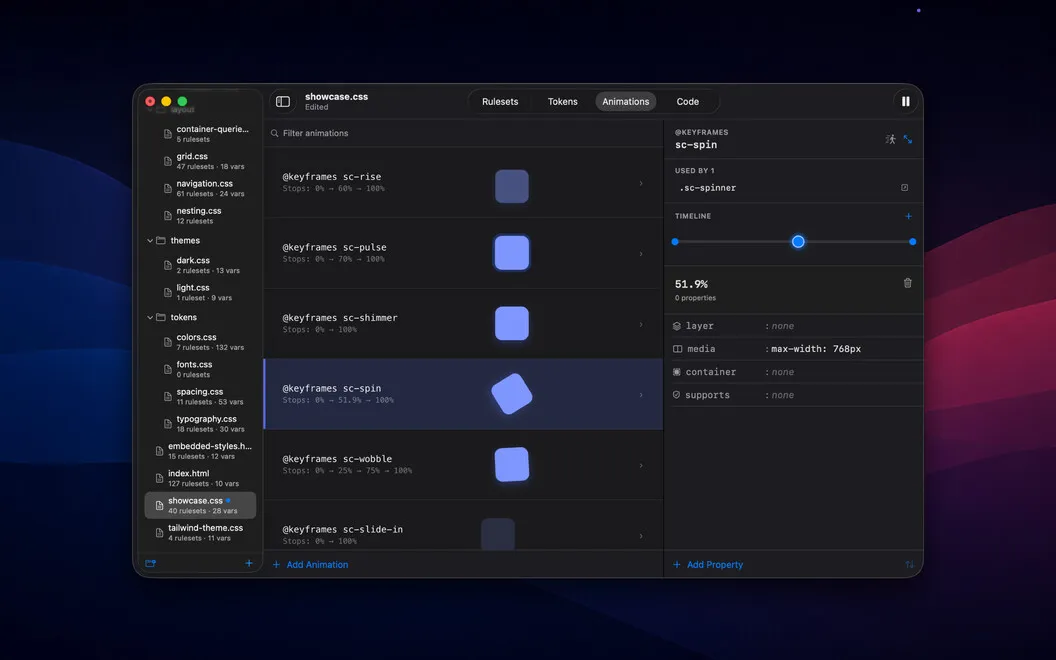
Task: Toggle the sidebar panel button
Action: point(283,102)
